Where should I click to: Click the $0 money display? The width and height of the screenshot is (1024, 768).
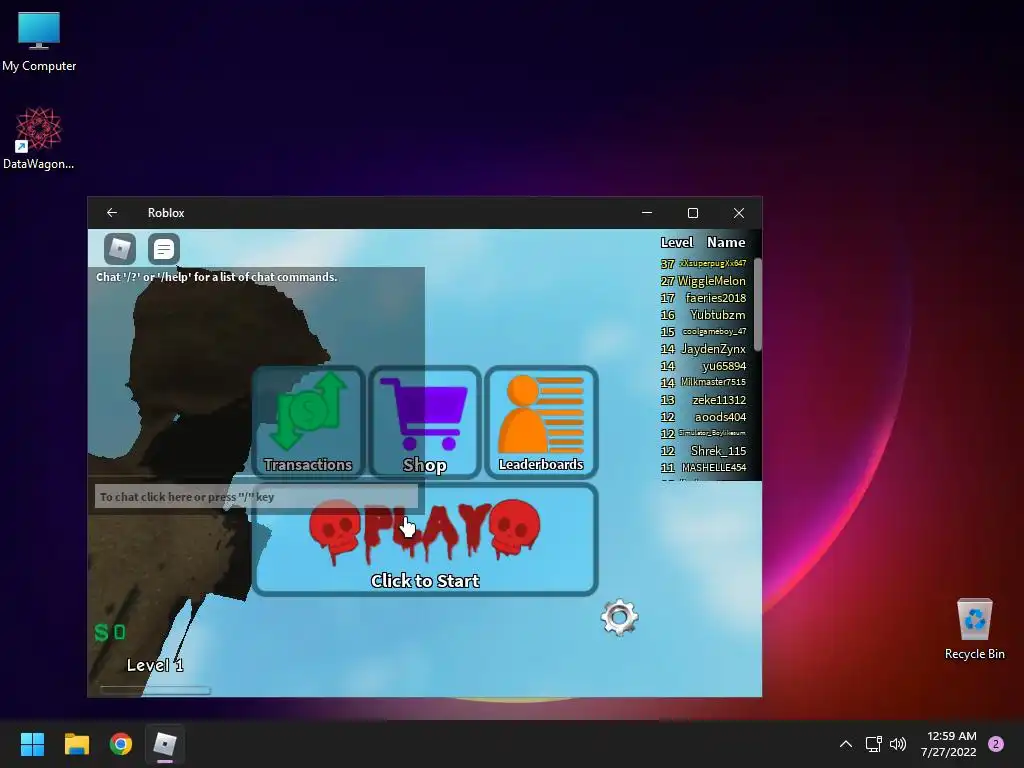110,632
